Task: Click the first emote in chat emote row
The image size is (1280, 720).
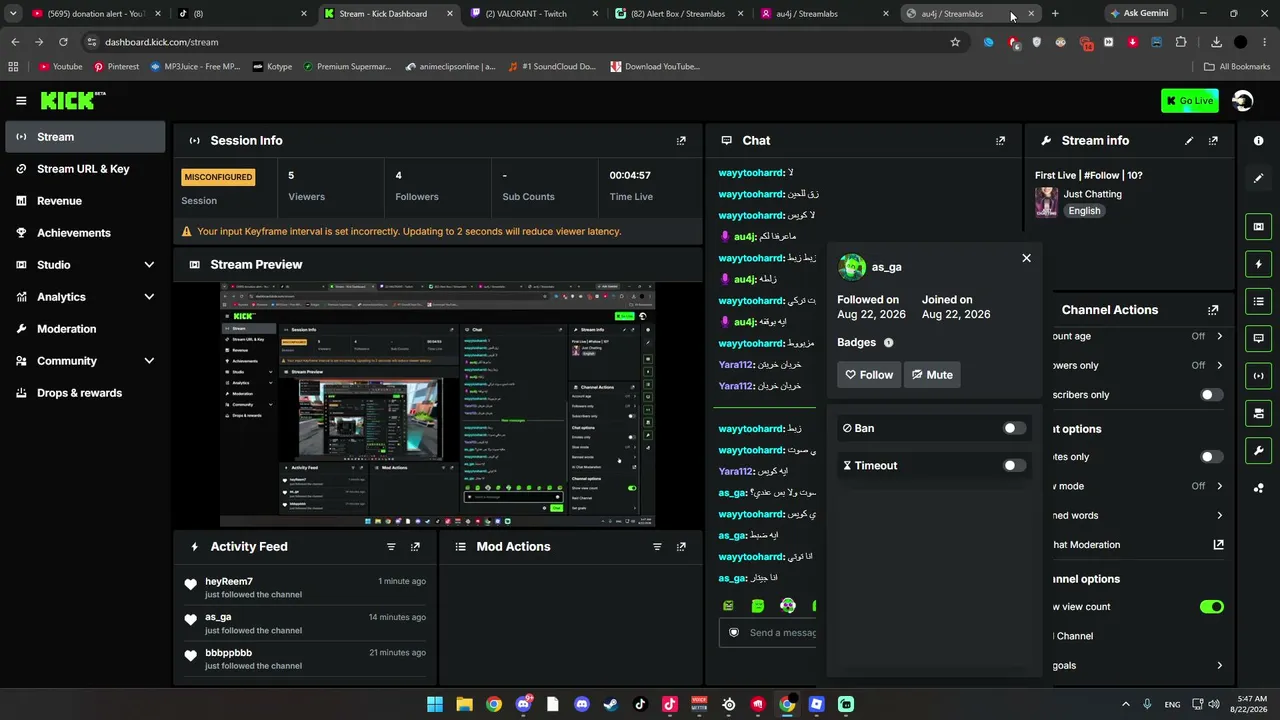Action: [x=728, y=606]
